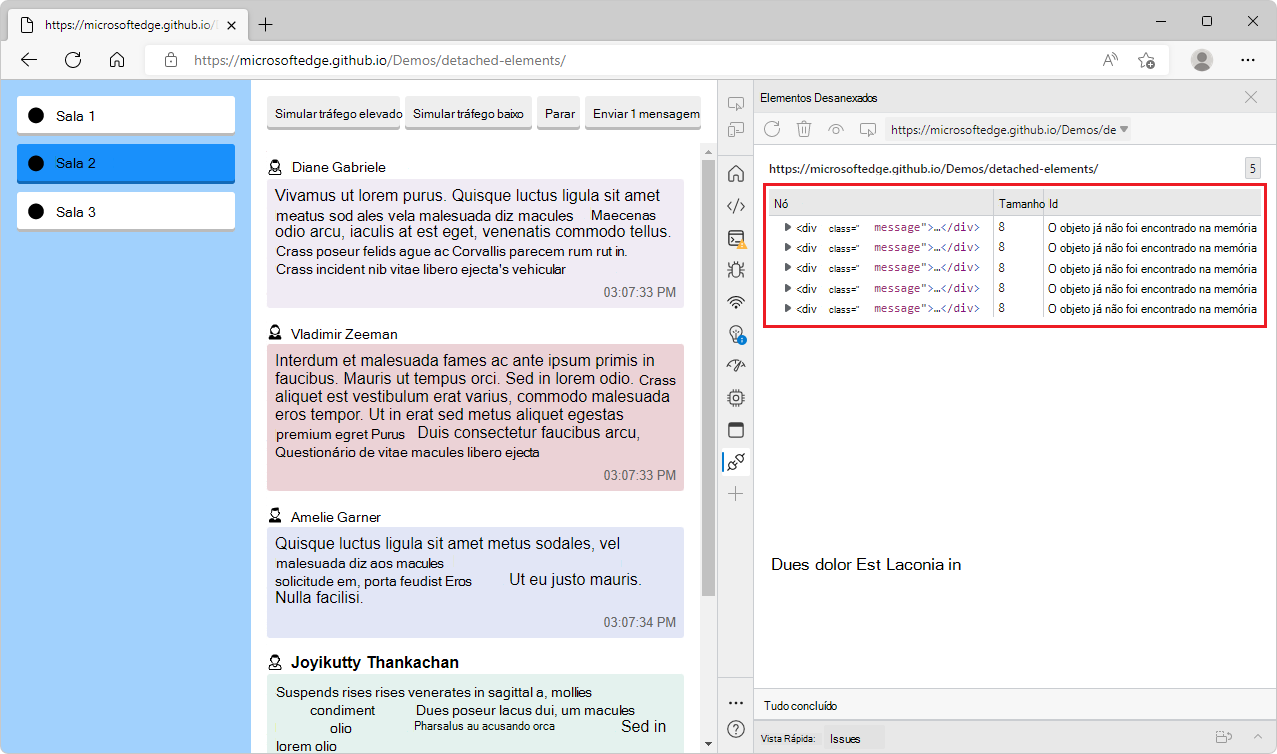Reload the page with the refresh icon
The image size is (1277, 754).
click(x=73, y=60)
